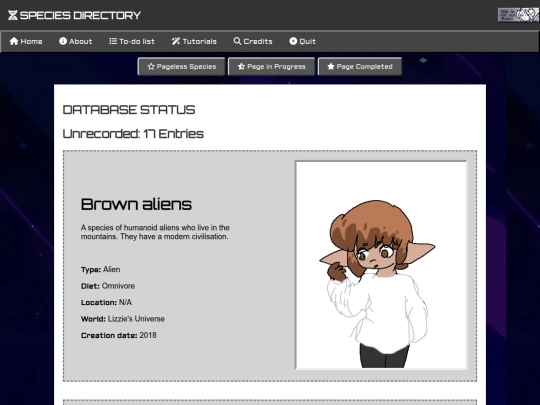View the Credits page
Image resolution: width=540 pixels, height=405 pixels.
point(253,41)
